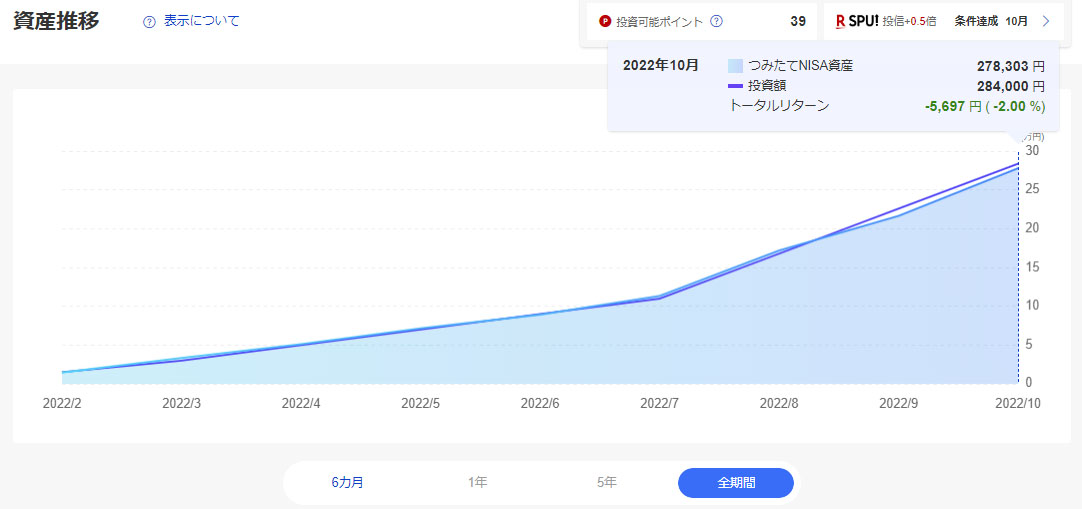Click the 2022/2 x-axis label

[x=62, y=404]
